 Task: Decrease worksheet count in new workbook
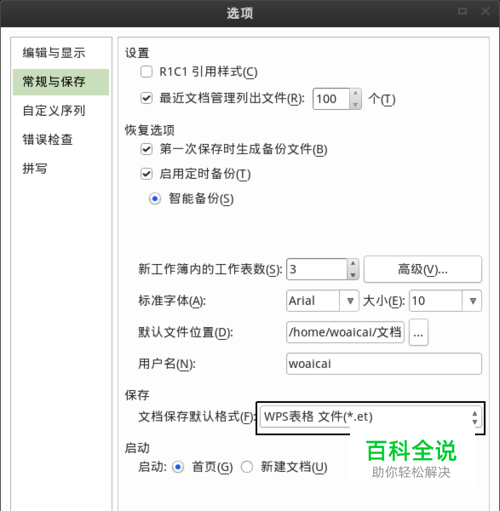pos(353,275)
